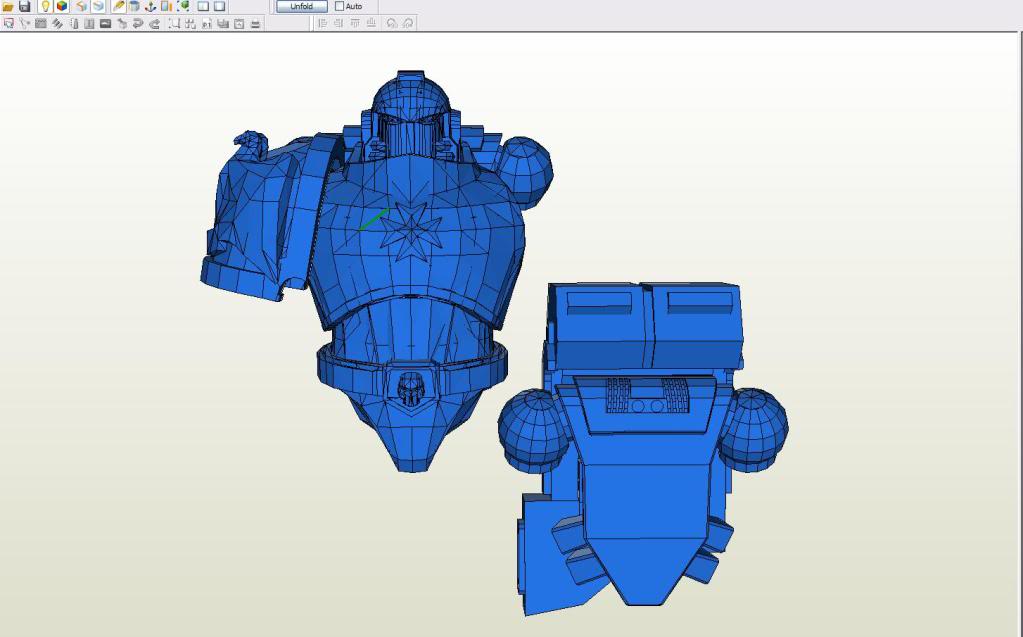
Task: Click the light blue sheet icon in the top toolbar
Action: click(98, 7)
